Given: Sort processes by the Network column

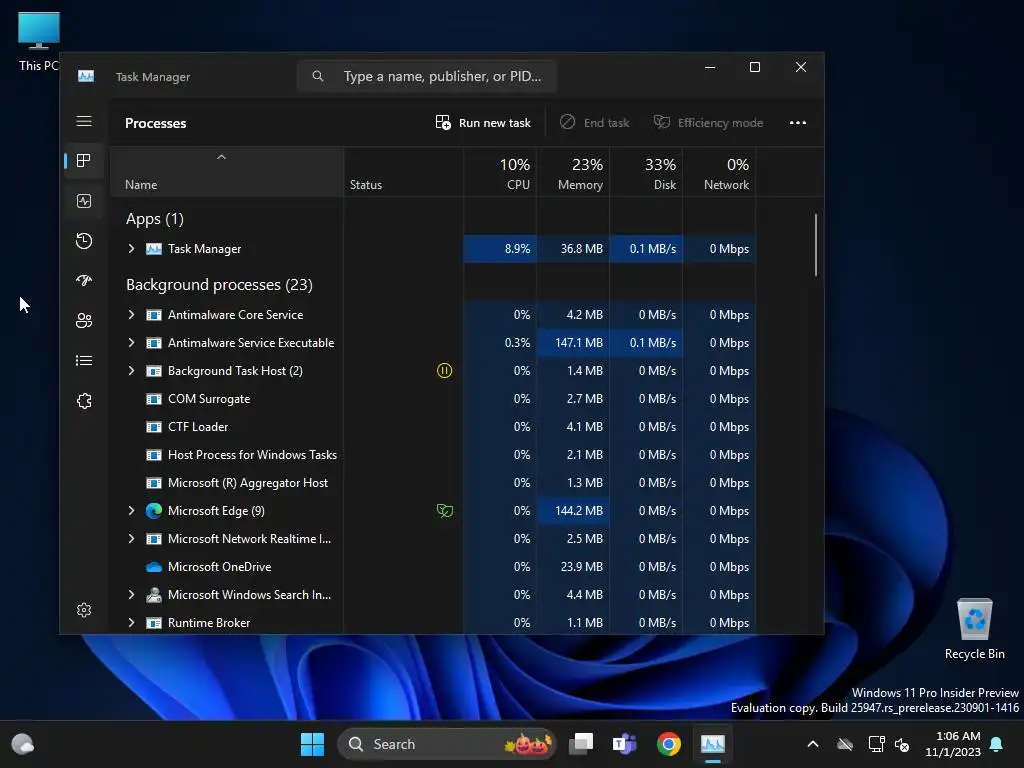Looking at the screenshot, I should 719,172.
